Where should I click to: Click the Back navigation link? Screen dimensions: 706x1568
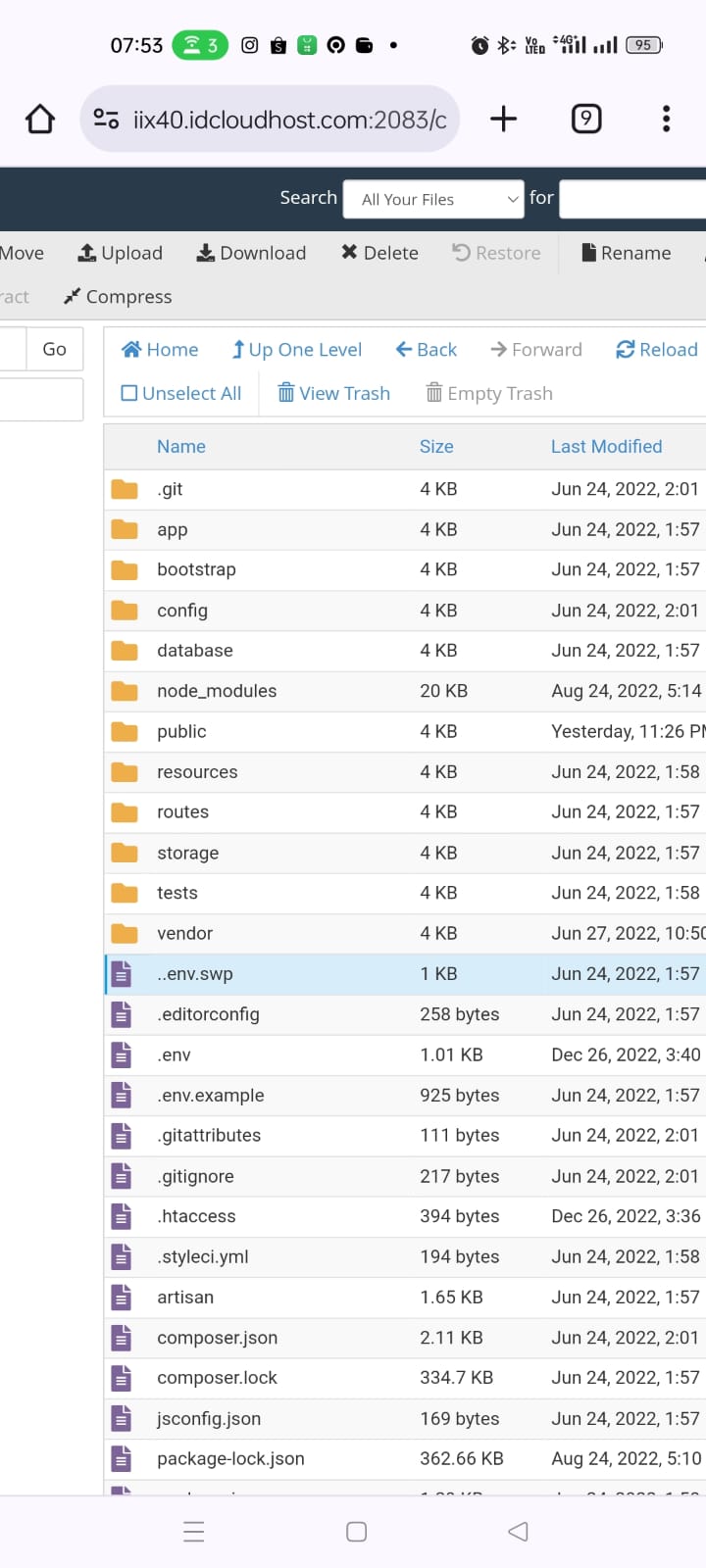[427, 350]
